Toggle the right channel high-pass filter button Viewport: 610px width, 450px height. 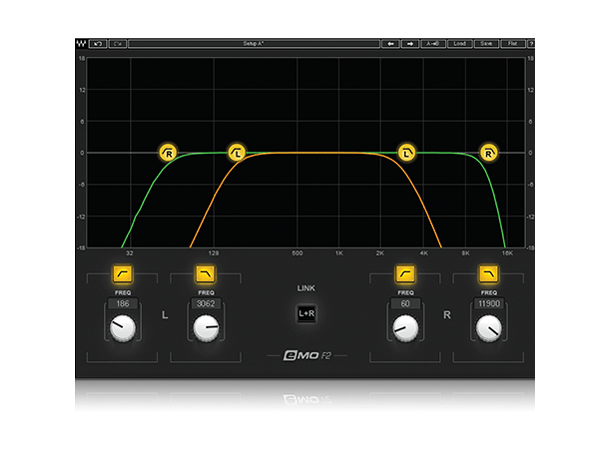[x=405, y=274]
